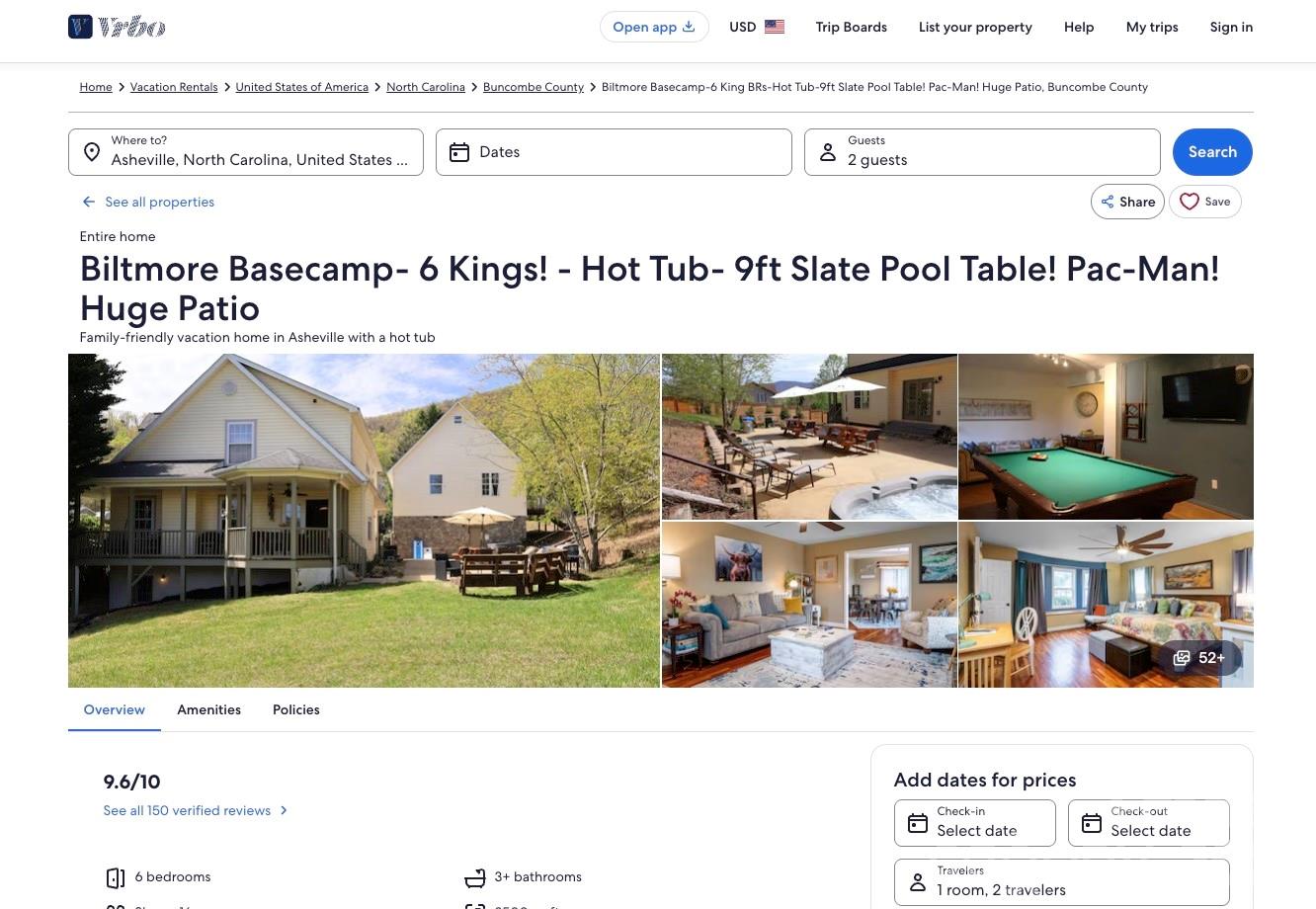Viewport: 1316px width, 909px height.
Task: Click the Check-in calendar icon
Action: click(918, 823)
